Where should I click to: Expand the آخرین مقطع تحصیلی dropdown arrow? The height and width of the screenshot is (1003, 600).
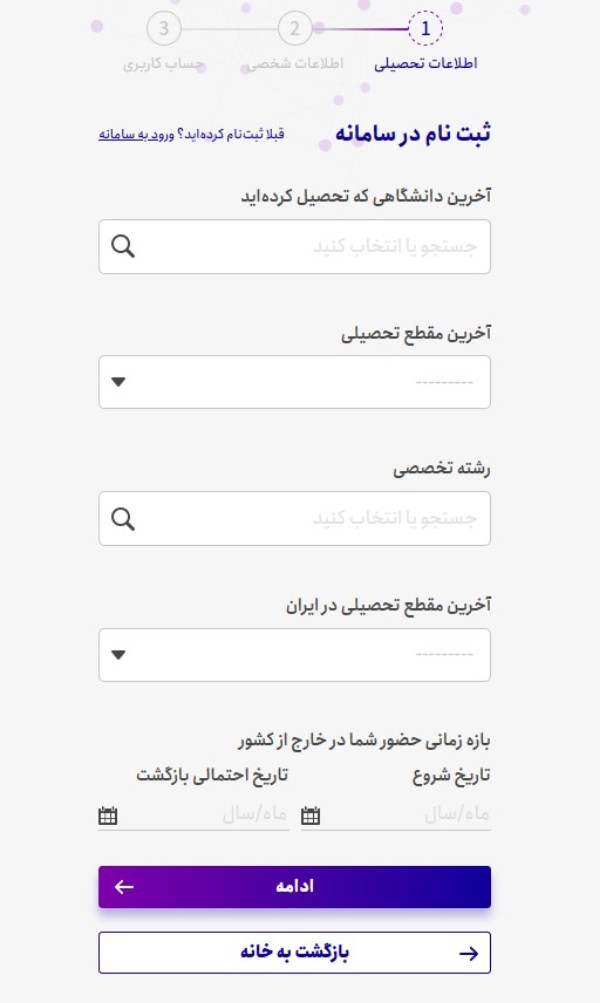click(x=118, y=382)
